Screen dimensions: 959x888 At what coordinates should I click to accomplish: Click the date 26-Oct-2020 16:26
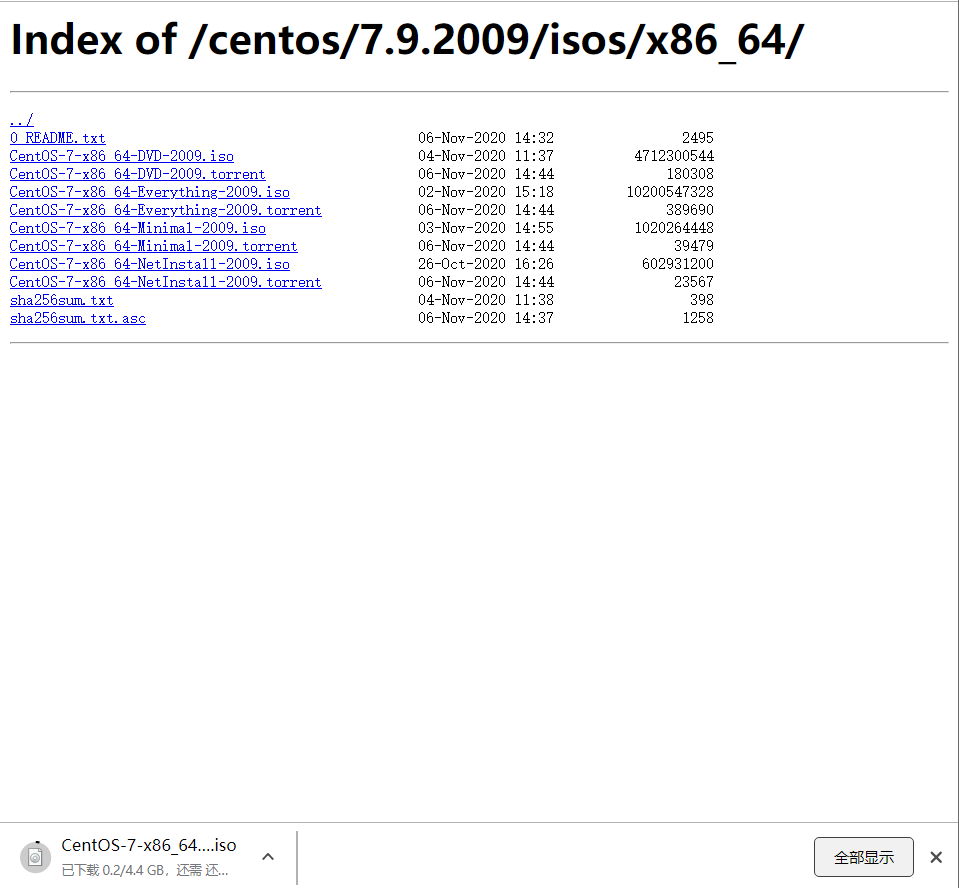[x=486, y=264]
